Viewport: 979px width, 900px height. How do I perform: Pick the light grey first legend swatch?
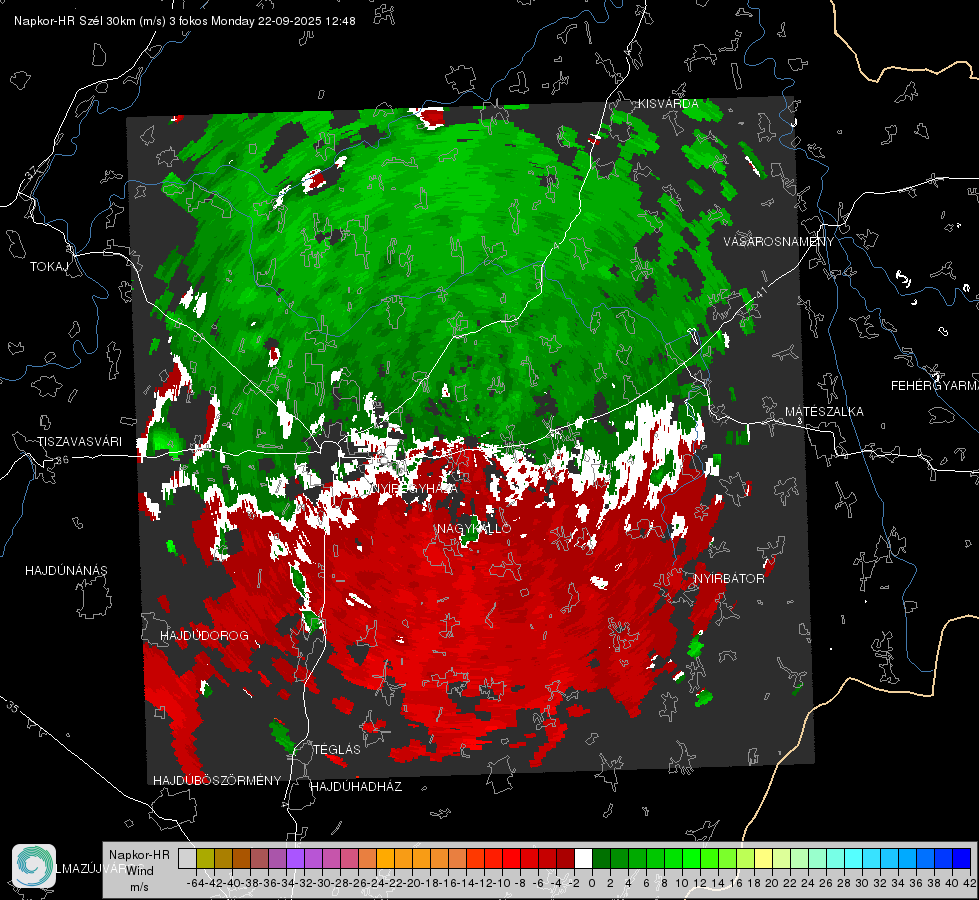pyautogui.click(x=187, y=858)
